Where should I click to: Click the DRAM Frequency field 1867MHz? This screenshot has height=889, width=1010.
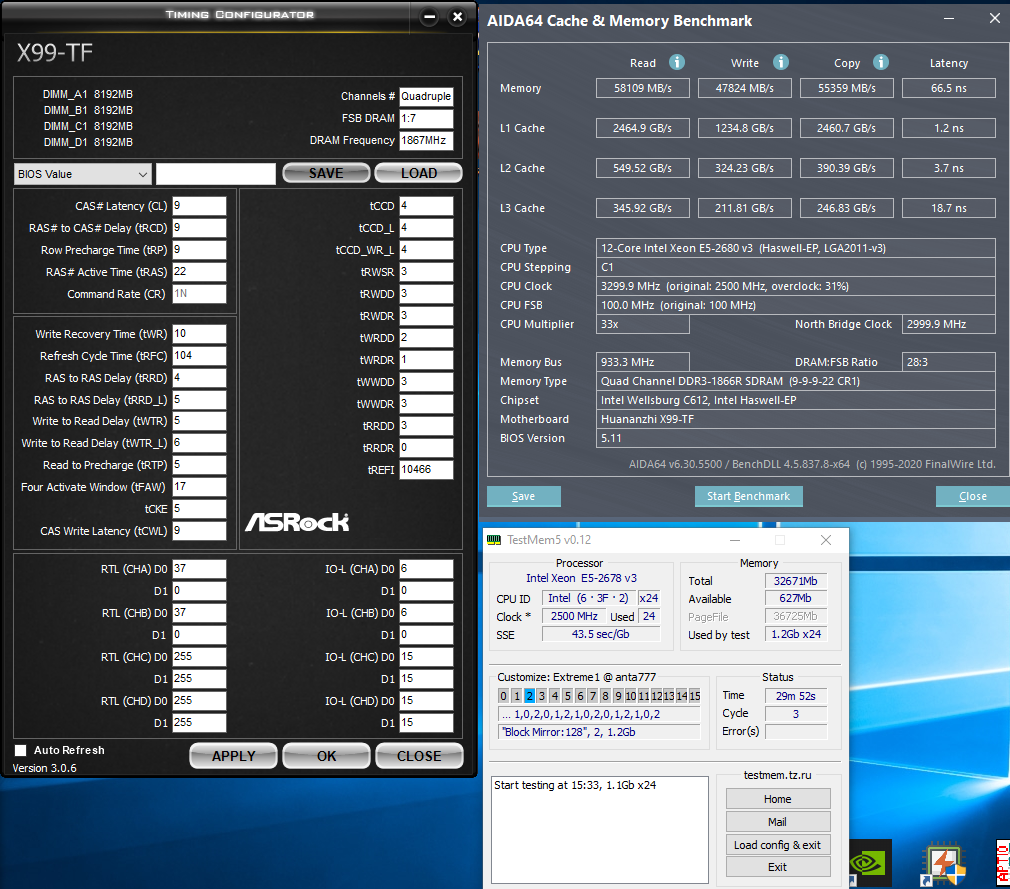(x=426, y=140)
